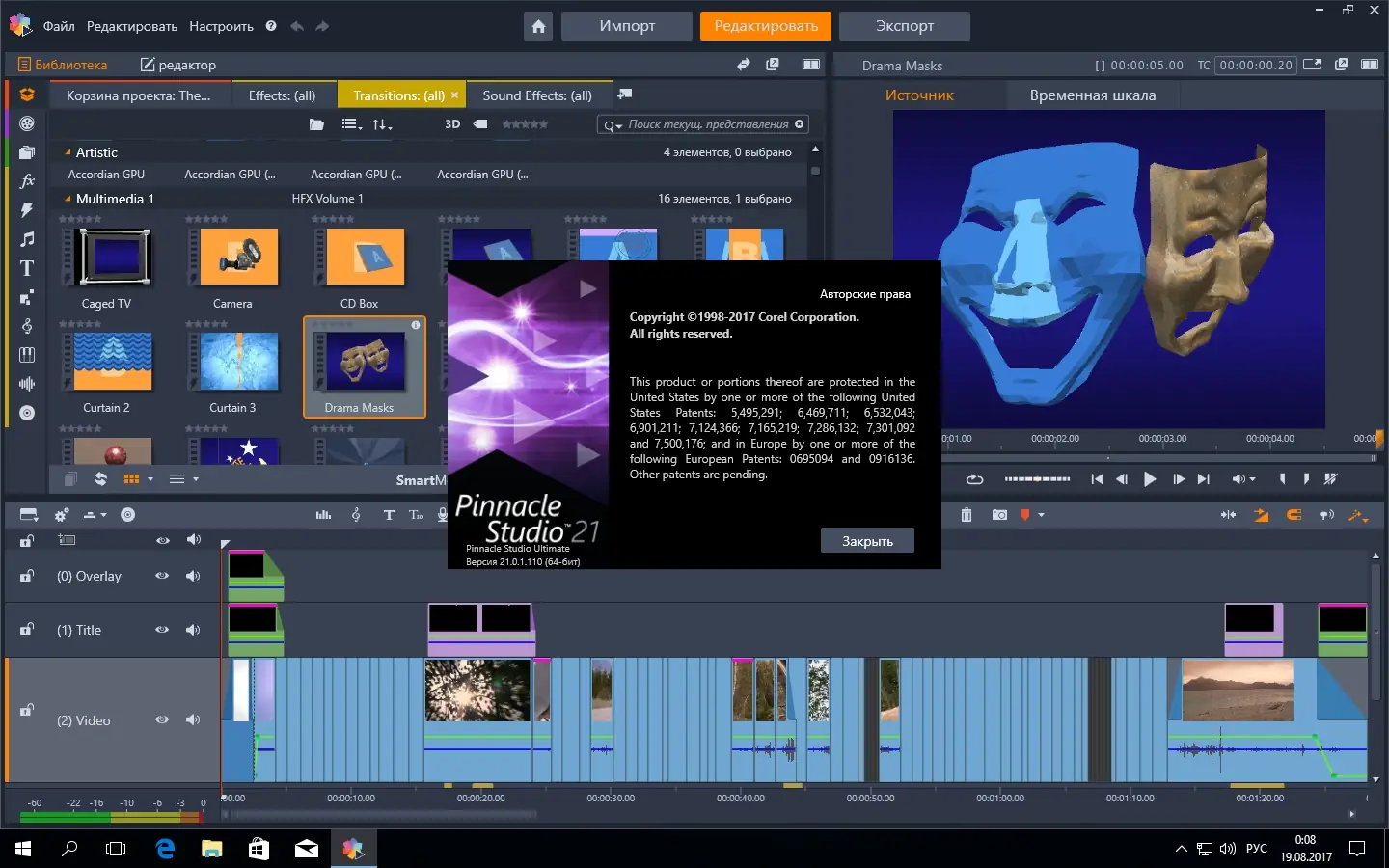Open the music note library category
Screen dimensions: 1389x868
click(27, 238)
